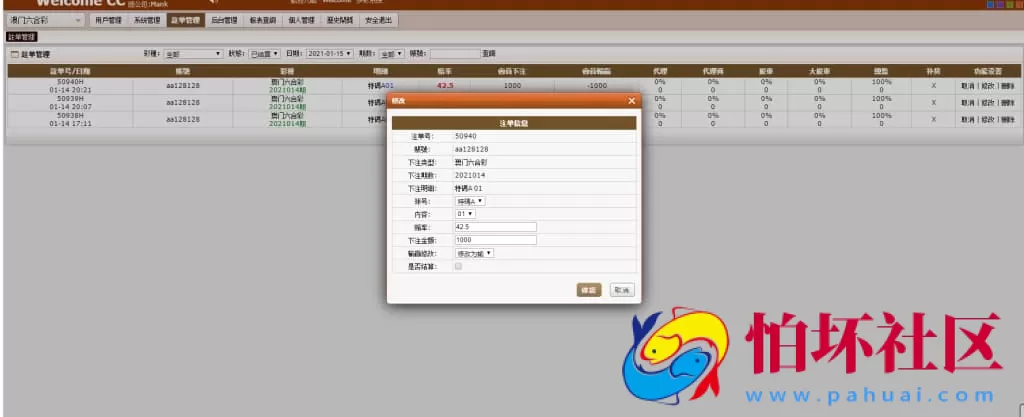Click the odds field showing 42.5
This screenshot has width=1024, height=417.
pos(496,227)
